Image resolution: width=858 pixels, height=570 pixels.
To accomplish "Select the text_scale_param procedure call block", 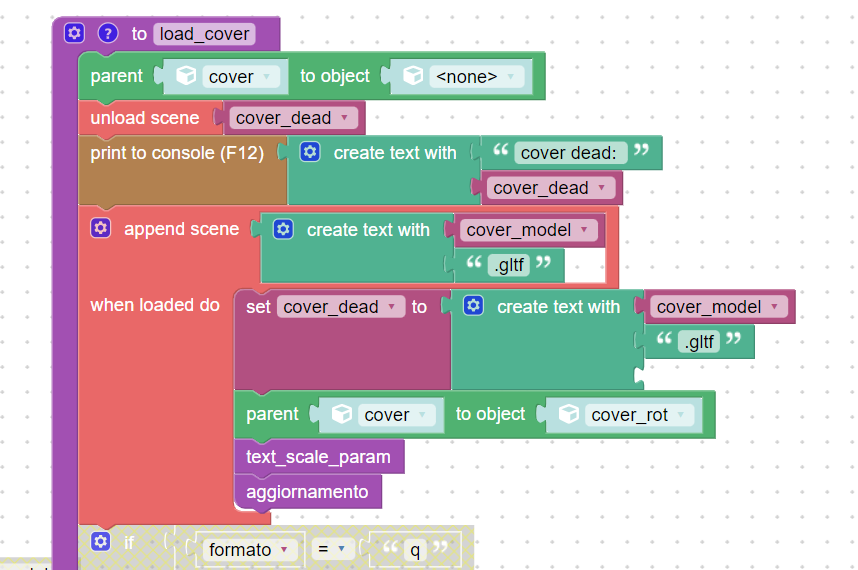I will (x=318, y=457).
